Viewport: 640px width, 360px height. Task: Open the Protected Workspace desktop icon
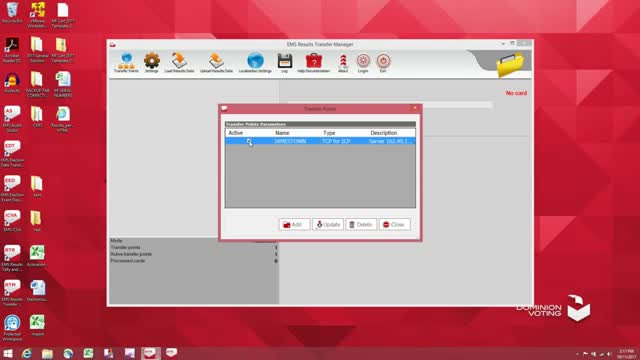point(12,328)
